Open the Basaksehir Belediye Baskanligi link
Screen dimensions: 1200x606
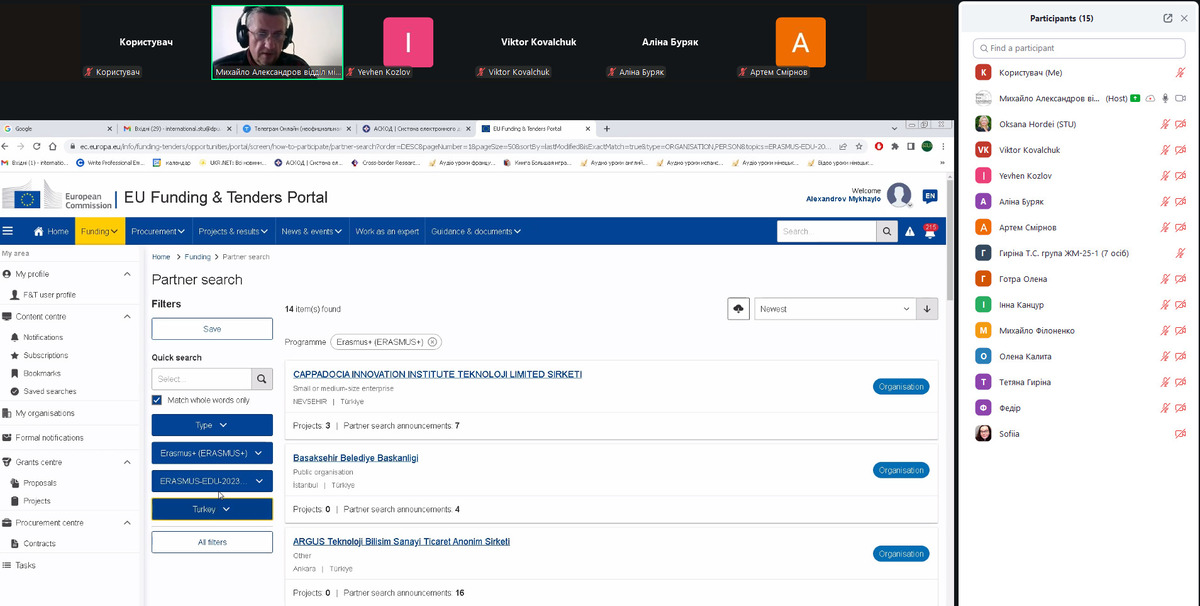(355, 457)
